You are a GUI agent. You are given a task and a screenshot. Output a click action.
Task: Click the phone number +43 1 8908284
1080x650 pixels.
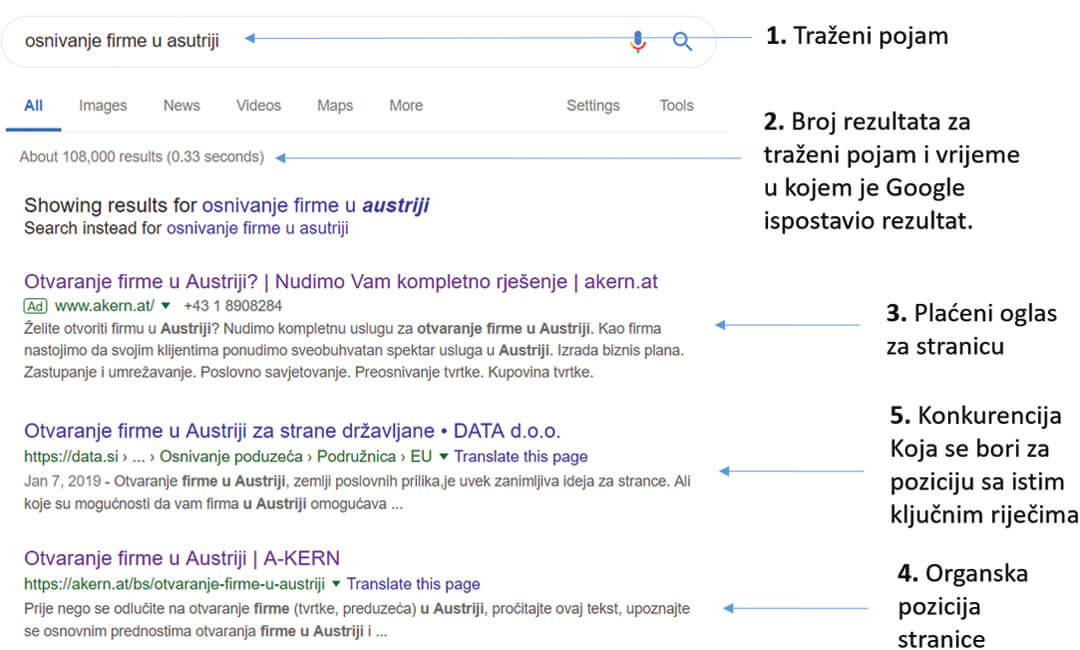click(x=233, y=306)
